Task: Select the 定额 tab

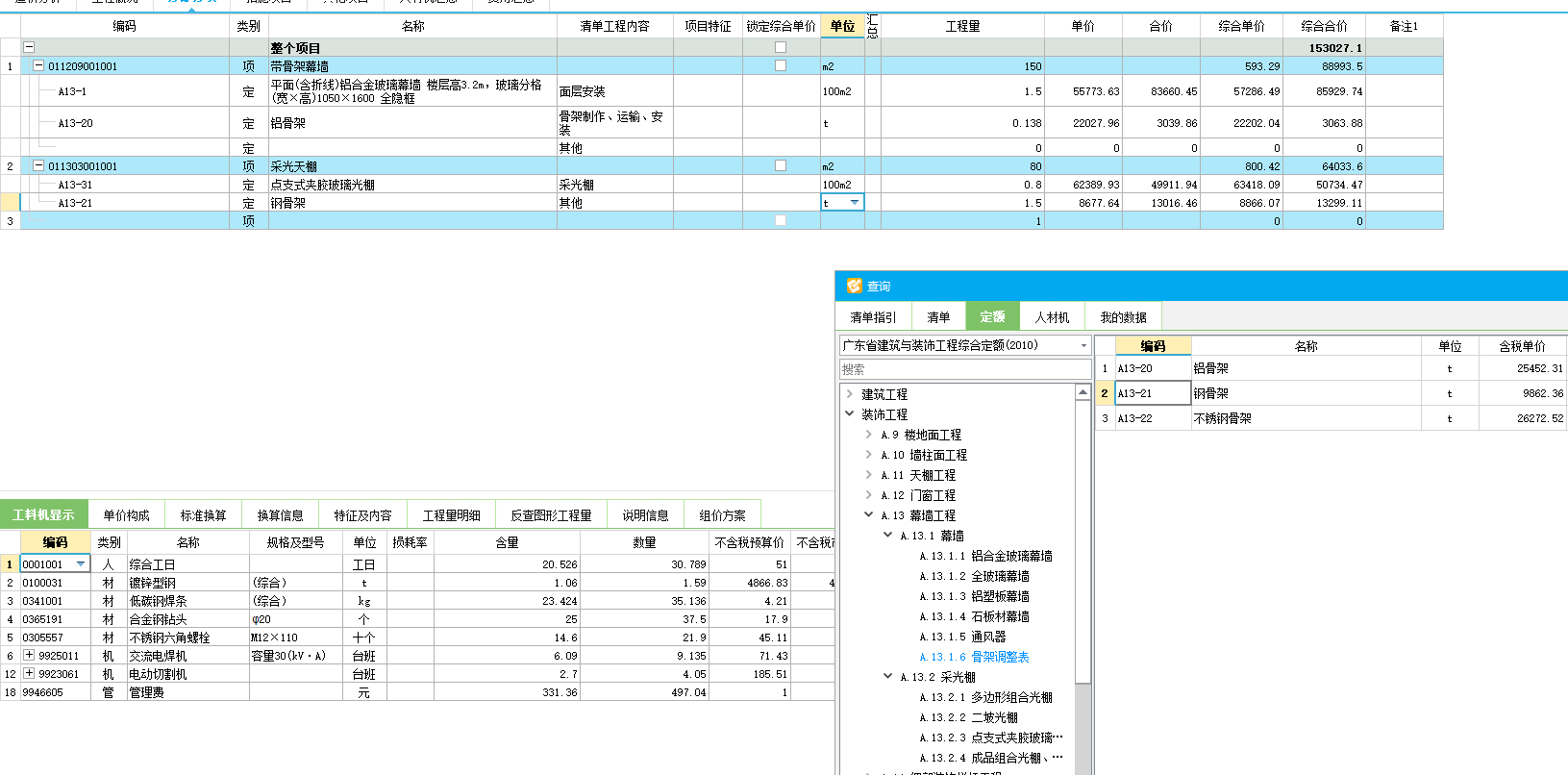Action: pyautogui.click(x=992, y=316)
